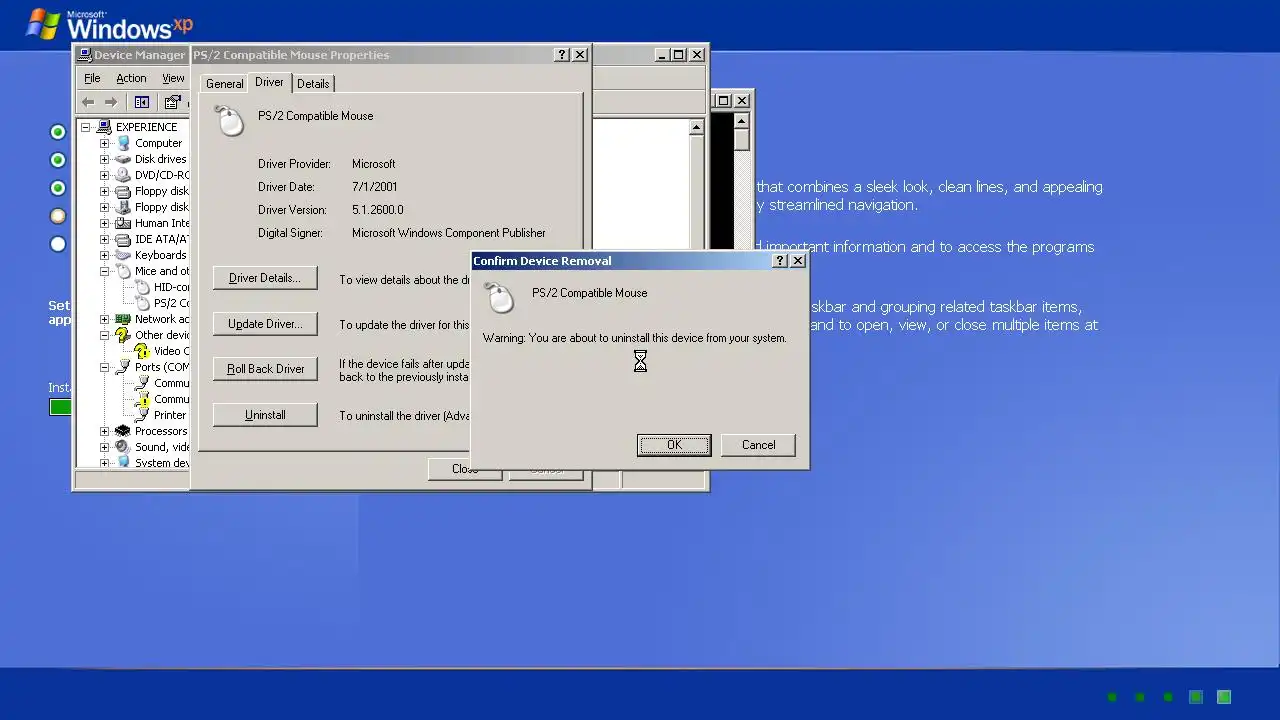Click the IDE ATA/ATAPI controller icon

[123, 239]
